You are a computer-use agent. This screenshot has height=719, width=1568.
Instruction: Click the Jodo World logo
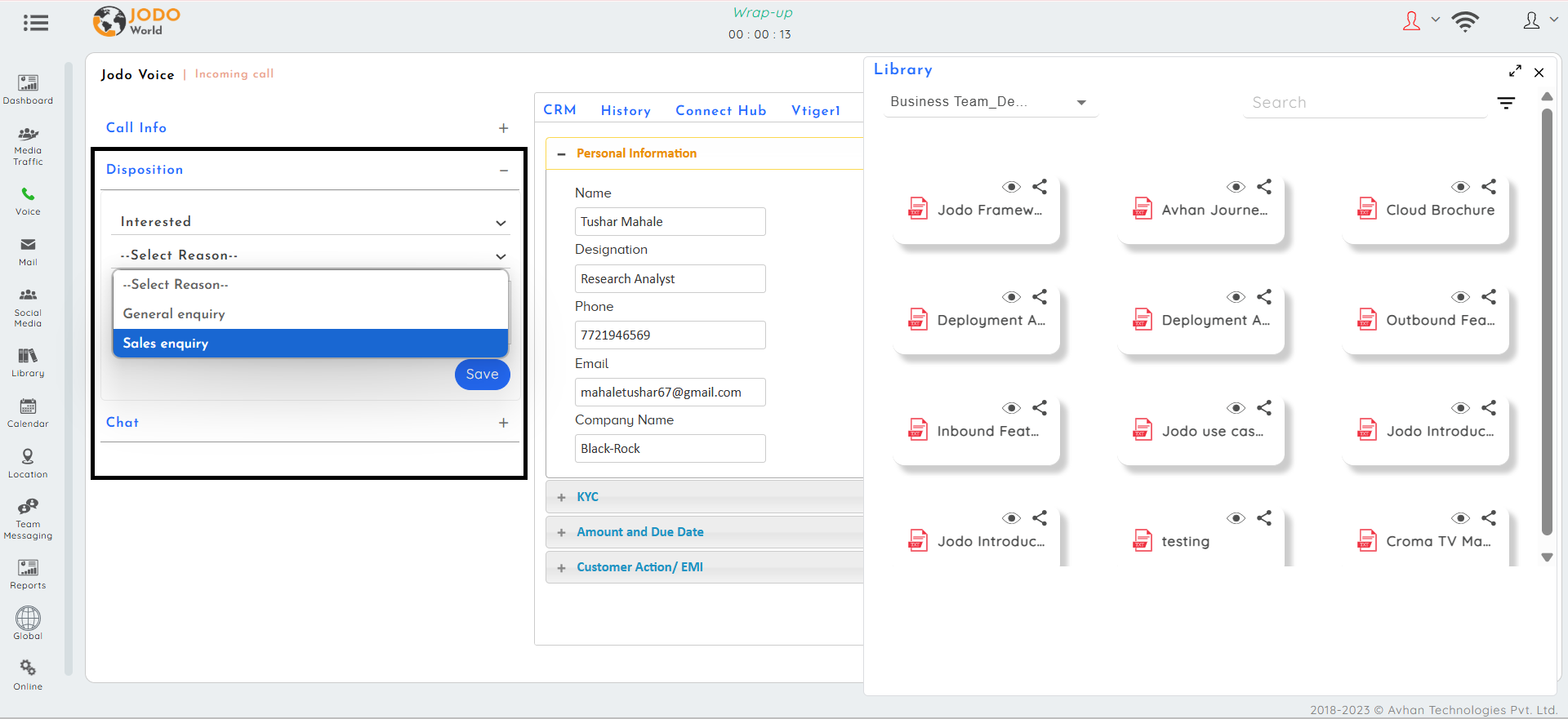[x=136, y=21]
